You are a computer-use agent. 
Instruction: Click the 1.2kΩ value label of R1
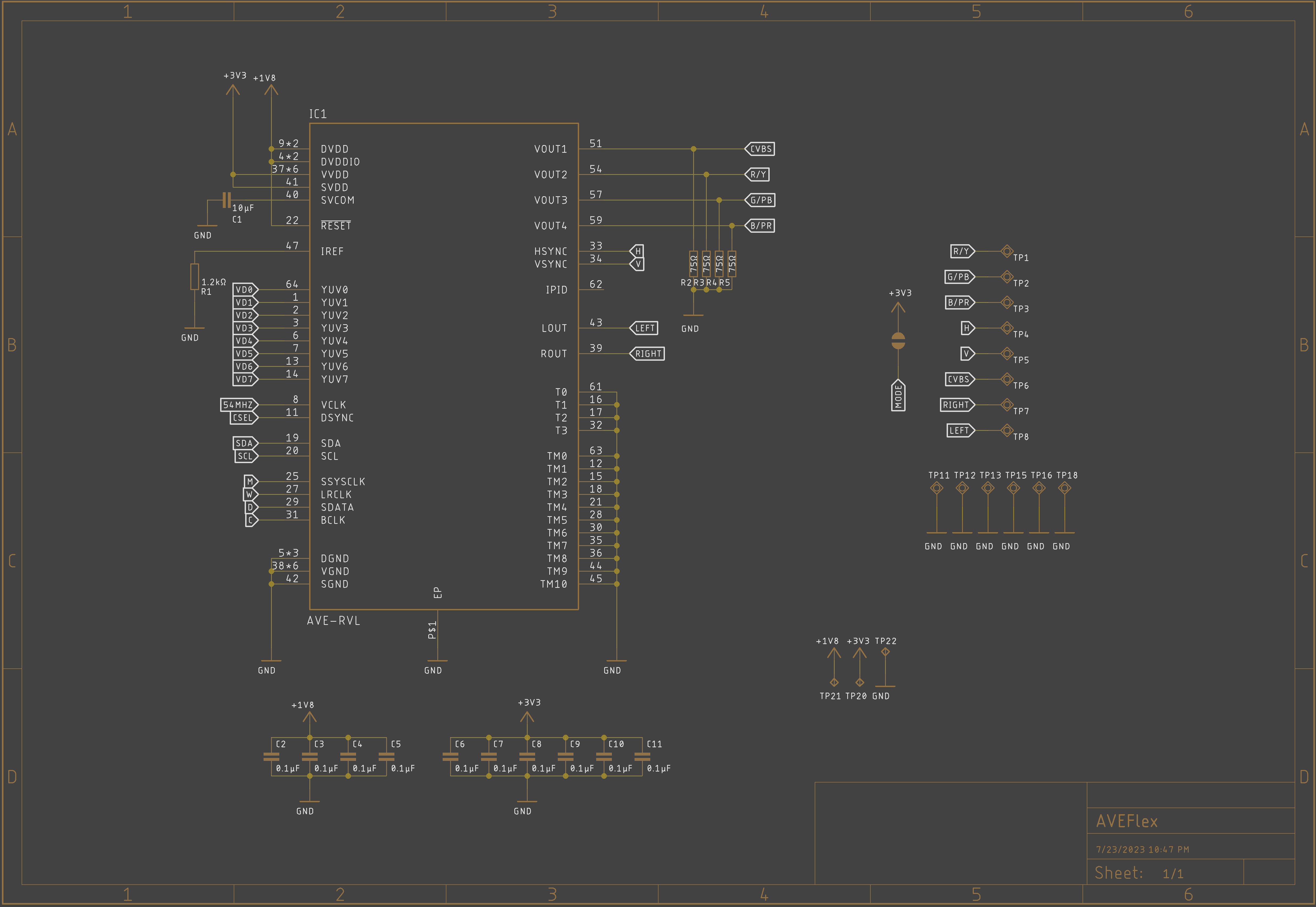pos(213,282)
